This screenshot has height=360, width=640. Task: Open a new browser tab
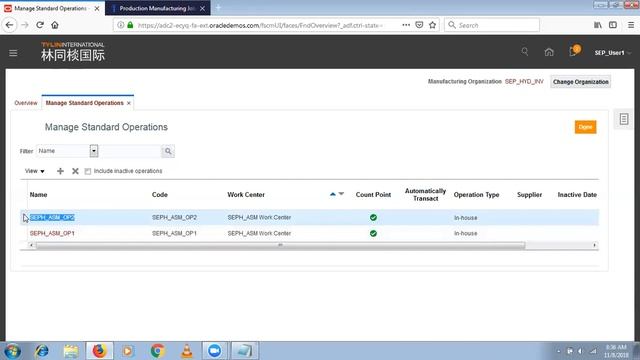pyautogui.click(x=218, y=8)
